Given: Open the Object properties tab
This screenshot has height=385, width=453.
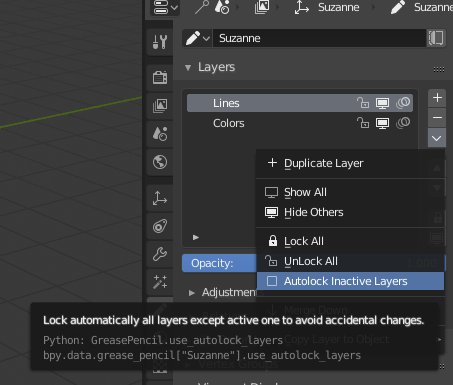Looking at the screenshot, I should click(x=160, y=198).
